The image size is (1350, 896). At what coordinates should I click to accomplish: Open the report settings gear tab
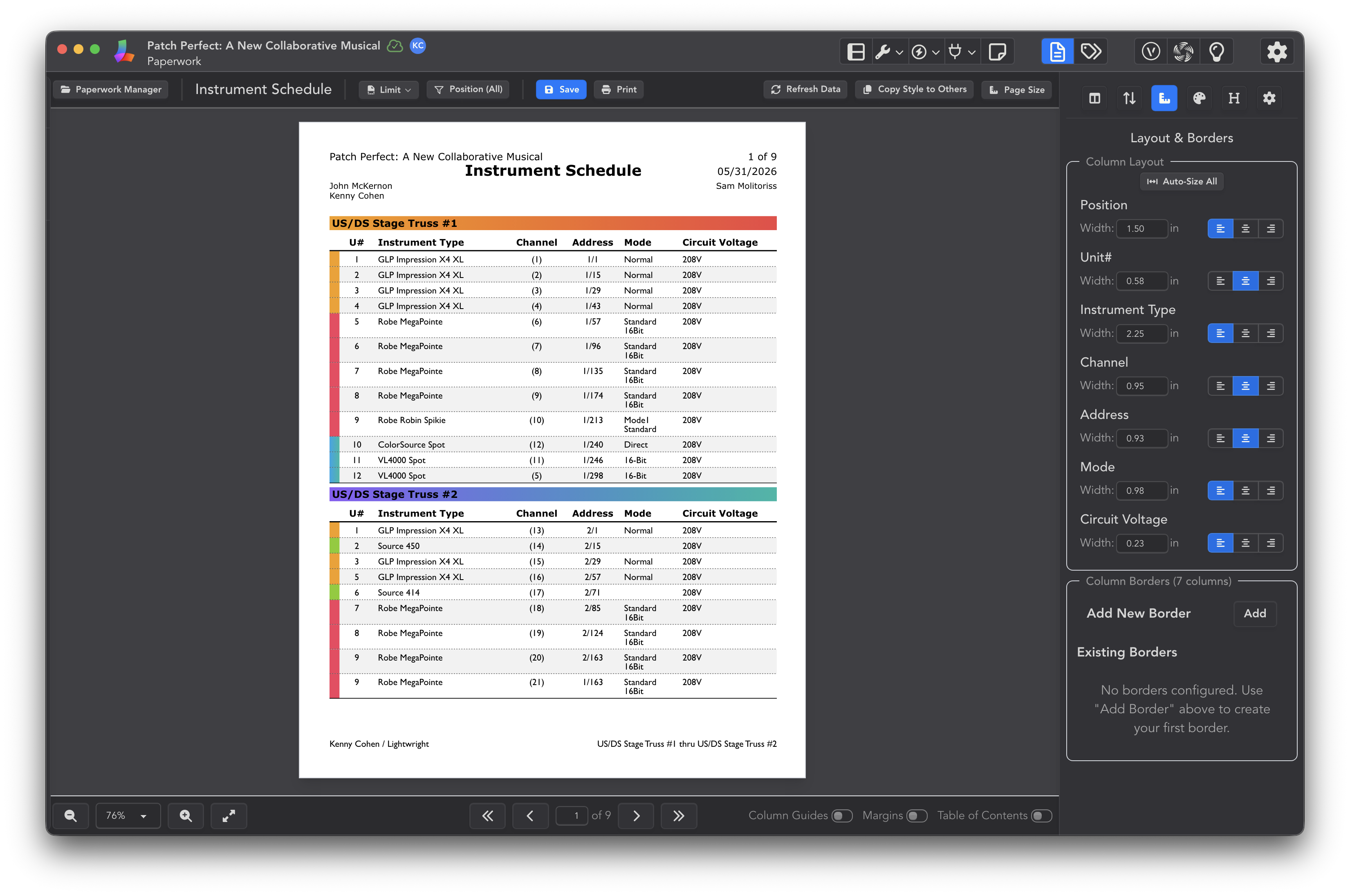(x=1269, y=98)
